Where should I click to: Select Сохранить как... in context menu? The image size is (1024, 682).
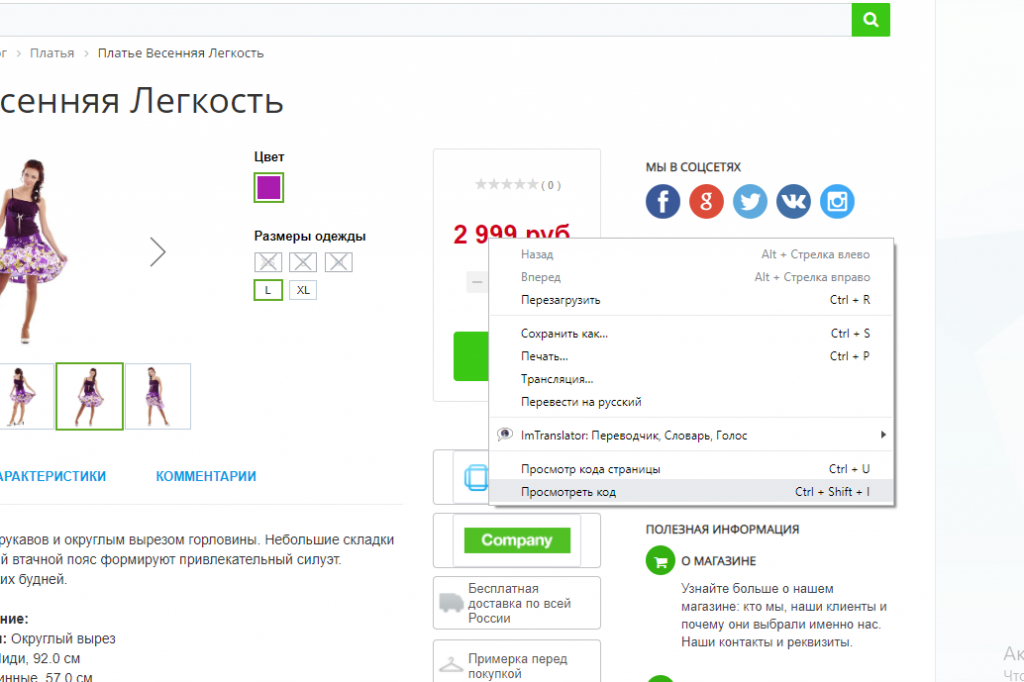pyautogui.click(x=691, y=334)
